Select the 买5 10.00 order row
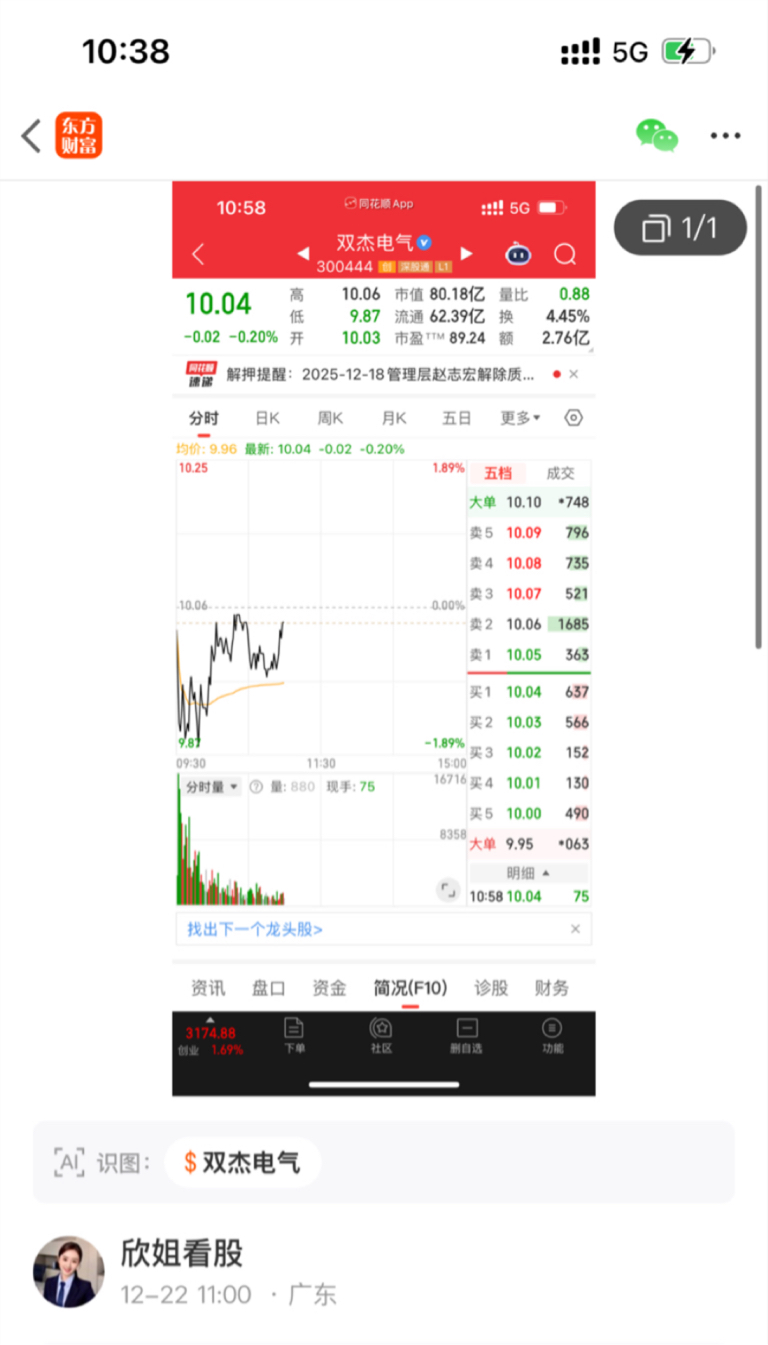This screenshot has height=1345, width=768. coord(529,813)
